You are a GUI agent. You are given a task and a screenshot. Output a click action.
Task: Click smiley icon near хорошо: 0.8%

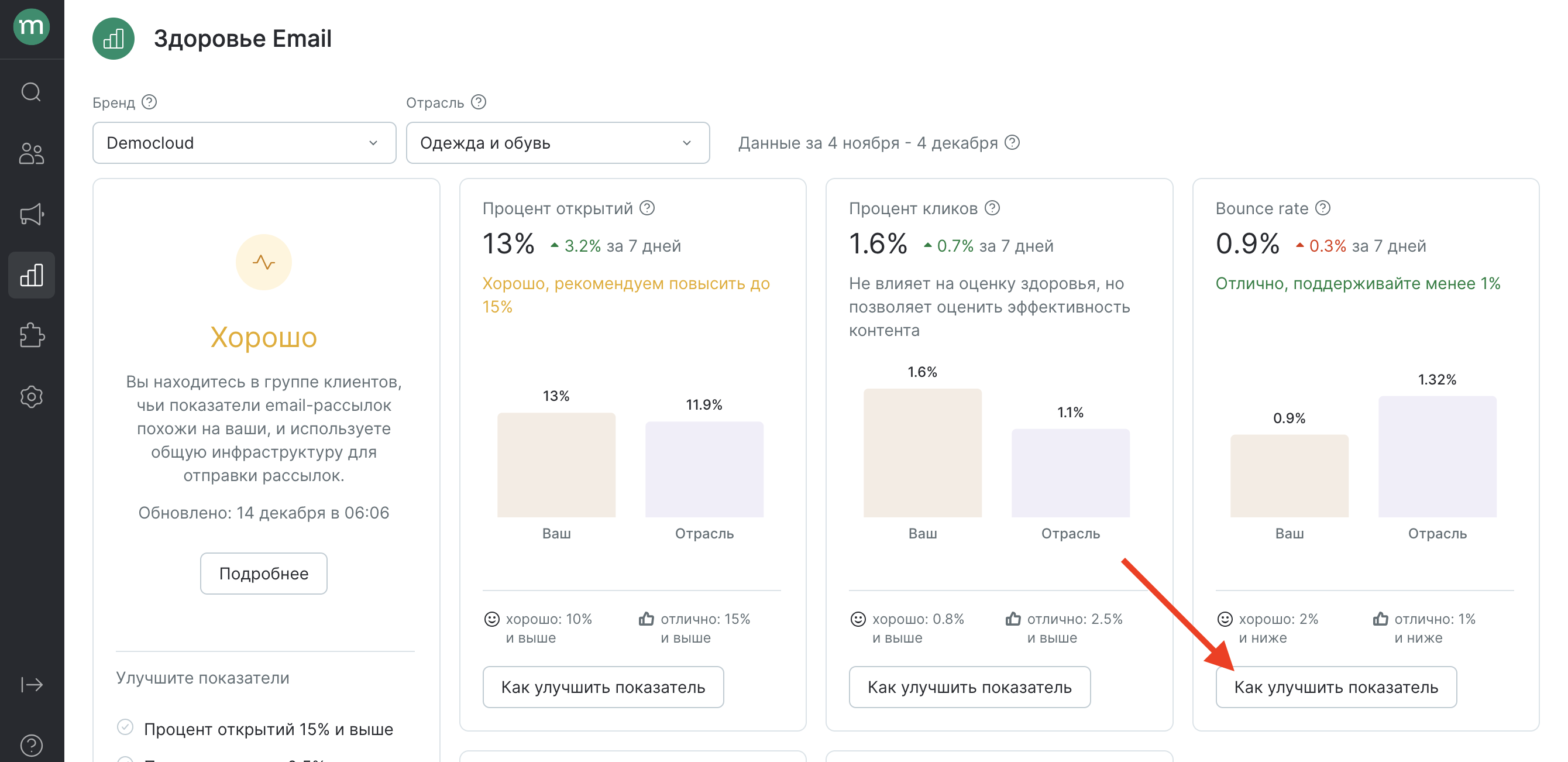point(858,619)
